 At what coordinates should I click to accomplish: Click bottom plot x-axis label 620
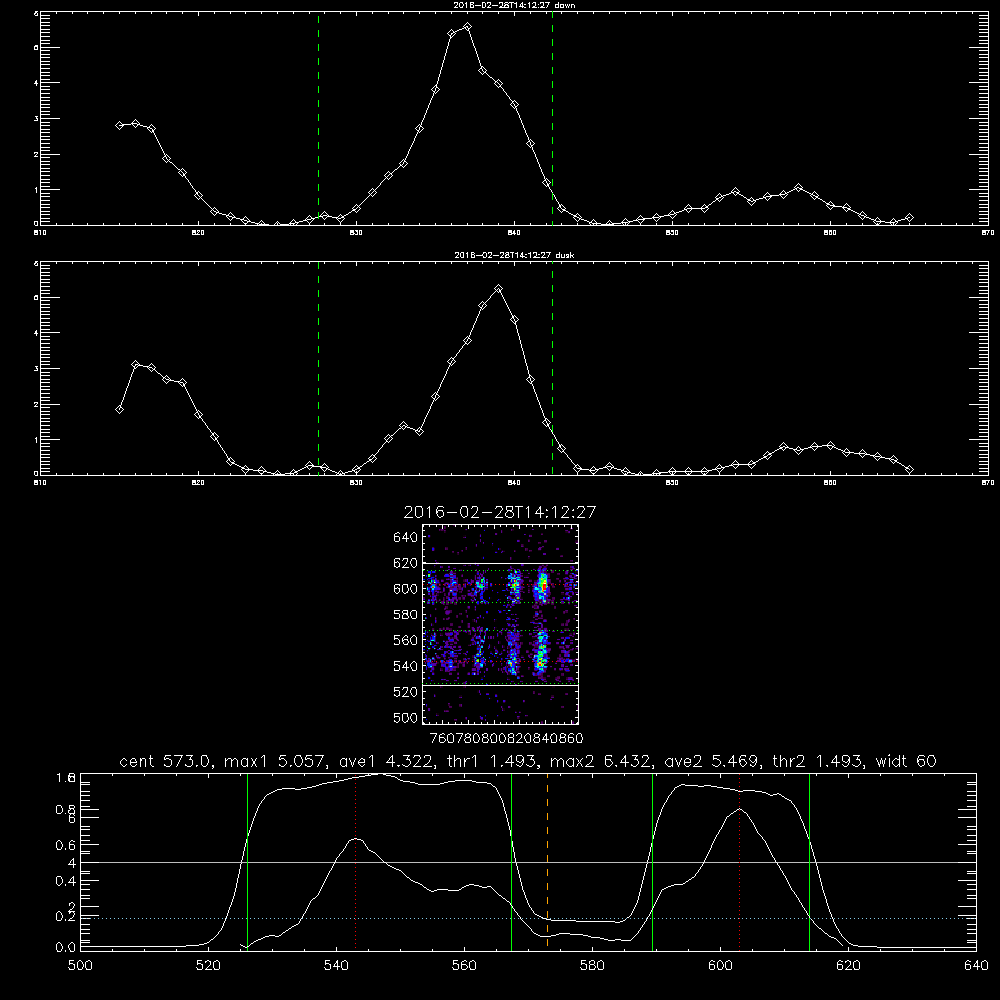848,966
